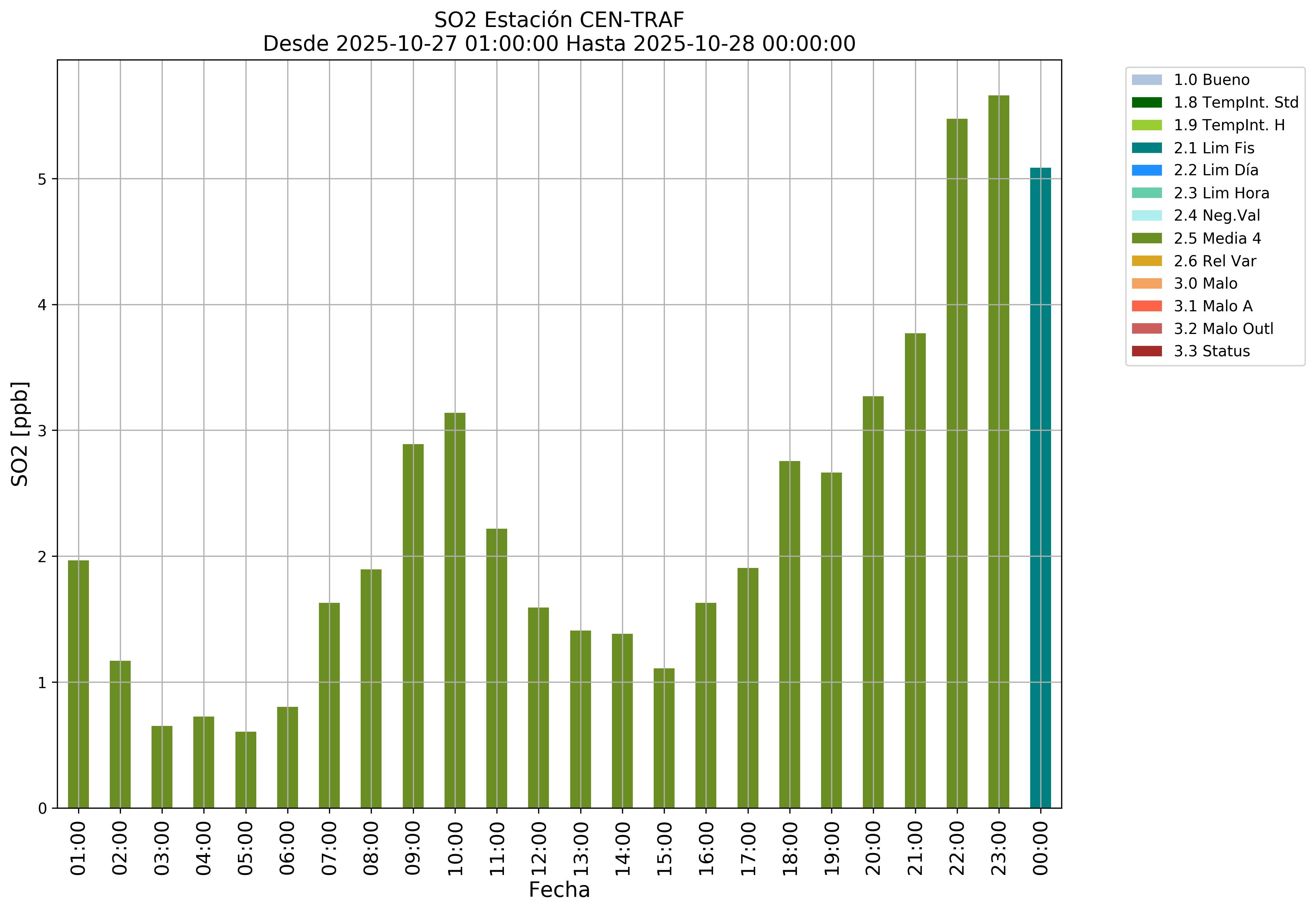Click the 09:00 x-axis tick label
Screen dimensions: 1316x912
tap(413, 849)
